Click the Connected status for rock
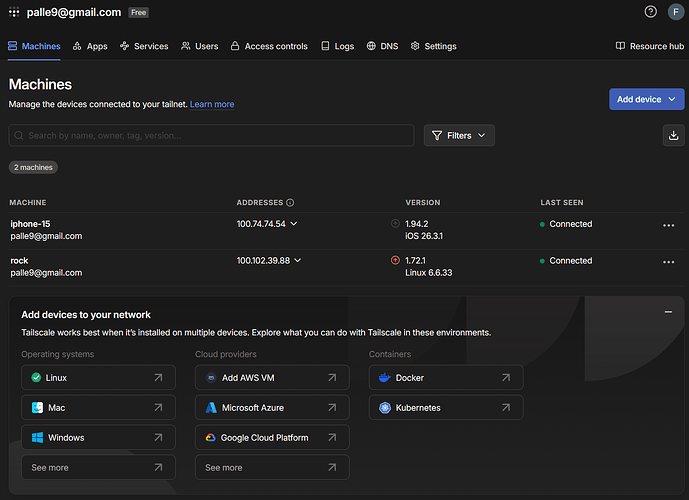The height and width of the screenshot is (500, 689). tap(566, 261)
